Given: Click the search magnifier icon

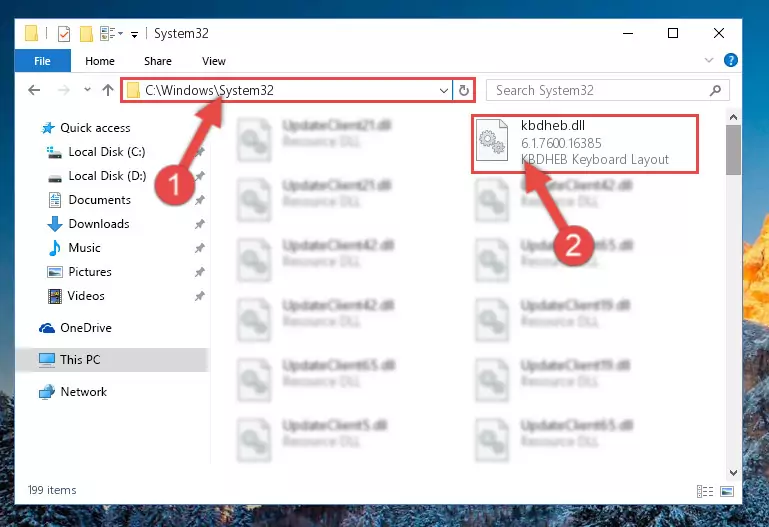Looking at the screenshot, I should (x=715, y=90).
